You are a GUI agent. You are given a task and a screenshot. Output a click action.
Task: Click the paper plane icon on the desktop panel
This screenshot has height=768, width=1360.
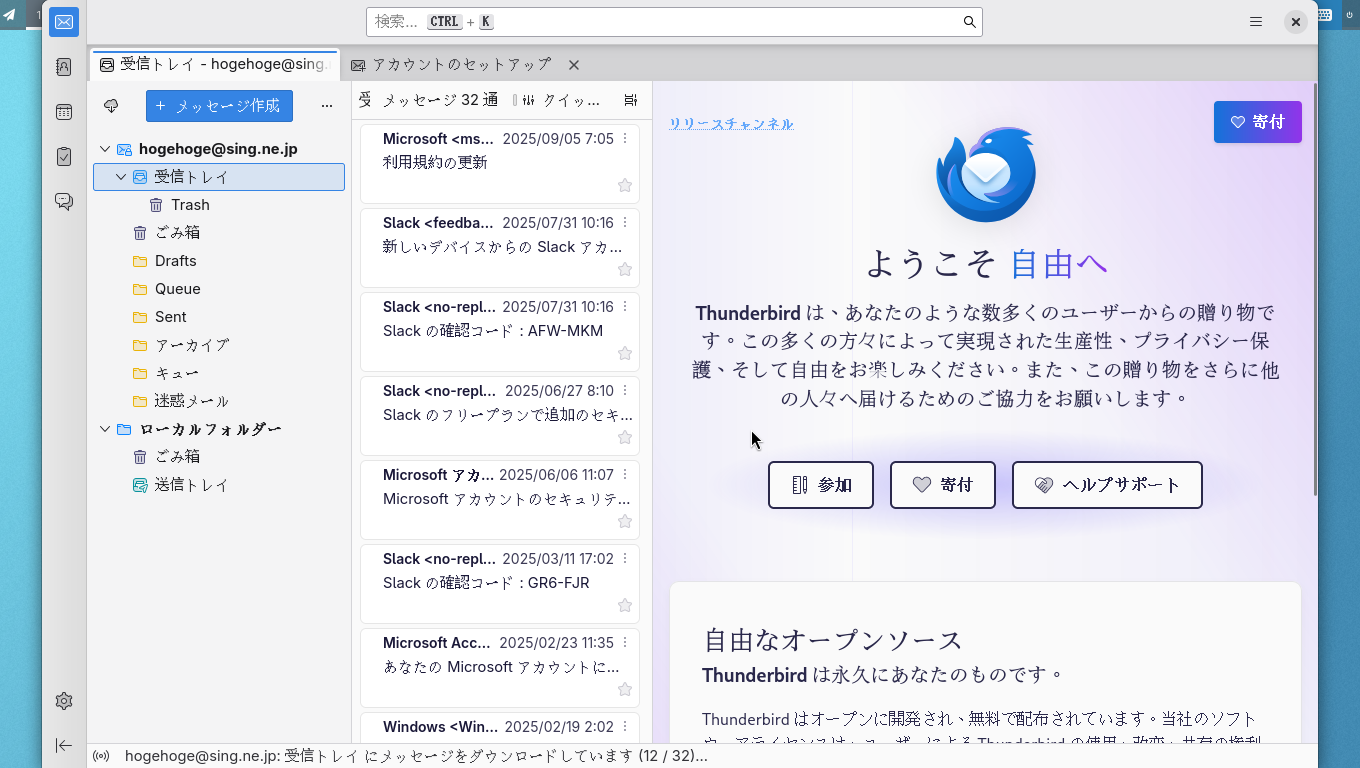coord(9,14)
